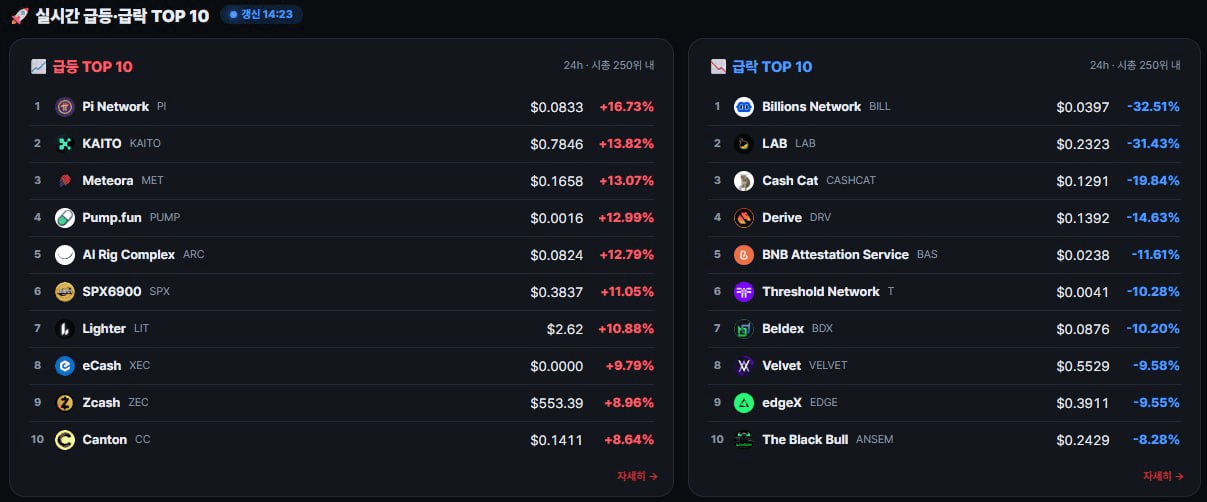Click the eCash blue icon
The height and width of the screenshot is (502, 1207).
pyautogui.click(x=65, y=366)
